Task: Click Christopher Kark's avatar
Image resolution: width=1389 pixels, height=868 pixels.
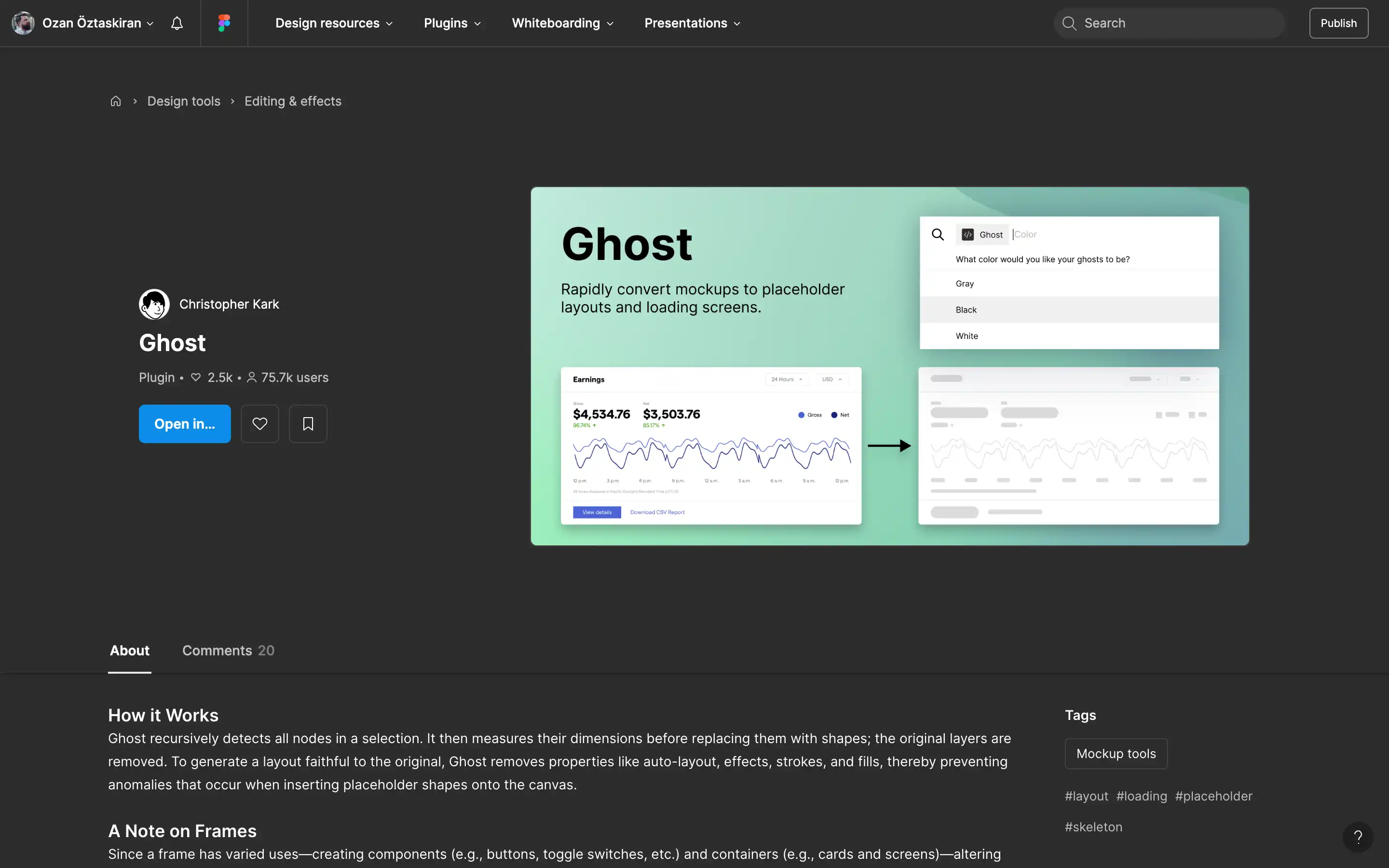Action: point(154,304)
